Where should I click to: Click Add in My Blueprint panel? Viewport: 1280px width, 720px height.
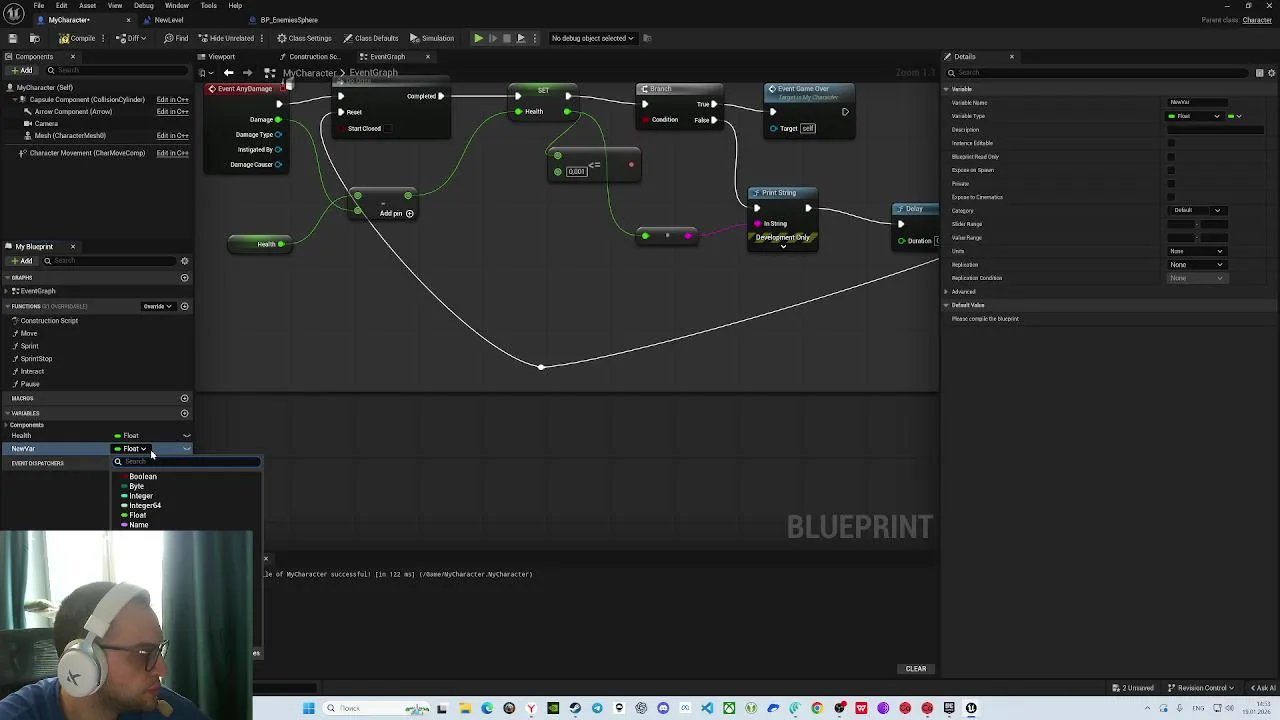tap(21, 261)
